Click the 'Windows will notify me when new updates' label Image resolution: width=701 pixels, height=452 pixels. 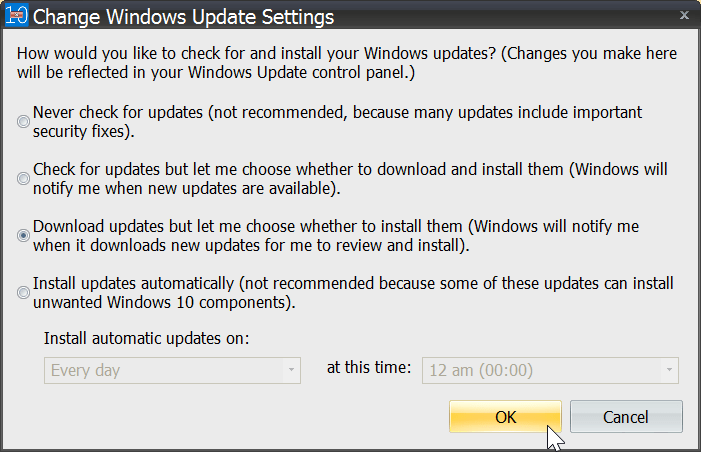pos(350,179)
